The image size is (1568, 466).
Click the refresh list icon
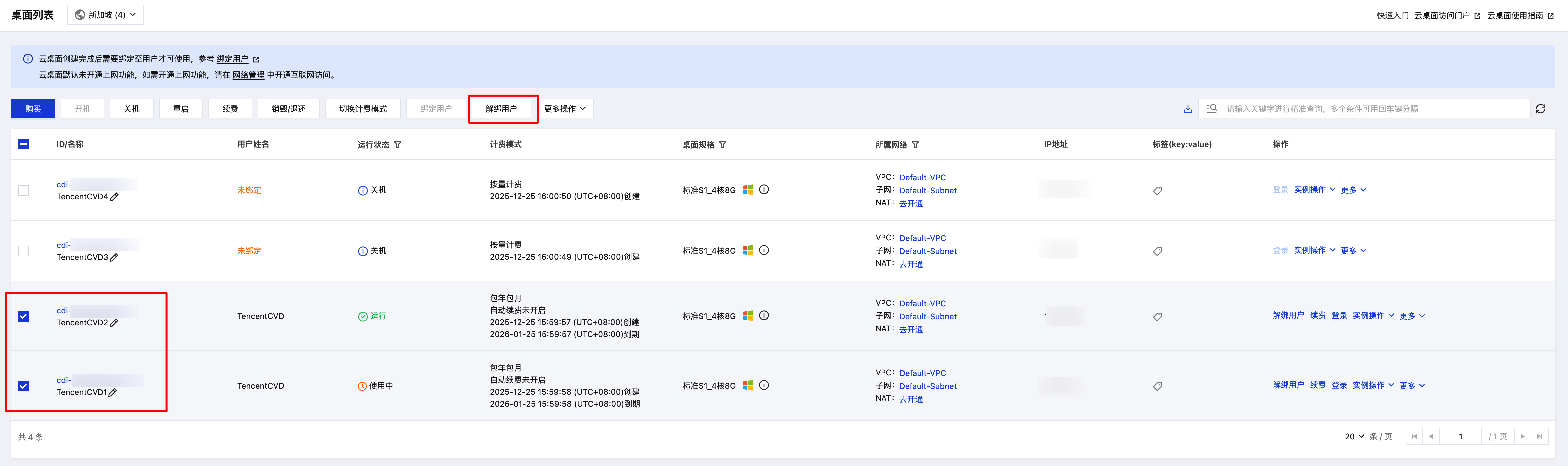pos(1540,109)
